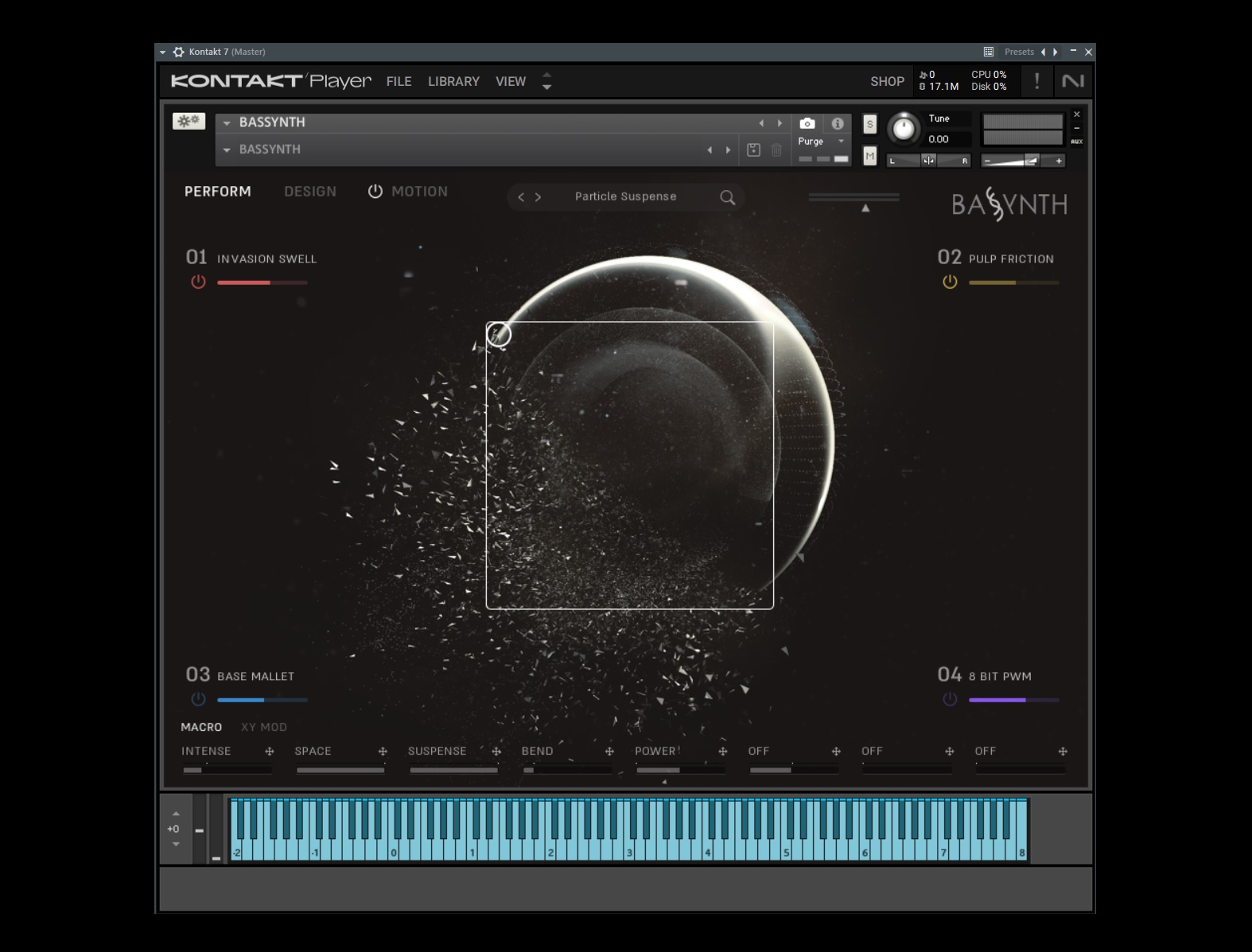This screenshot has height=952, width=1252.
Task: Open the Kontakt 7 wrapper menu arrow
Action: pos(162,52)
